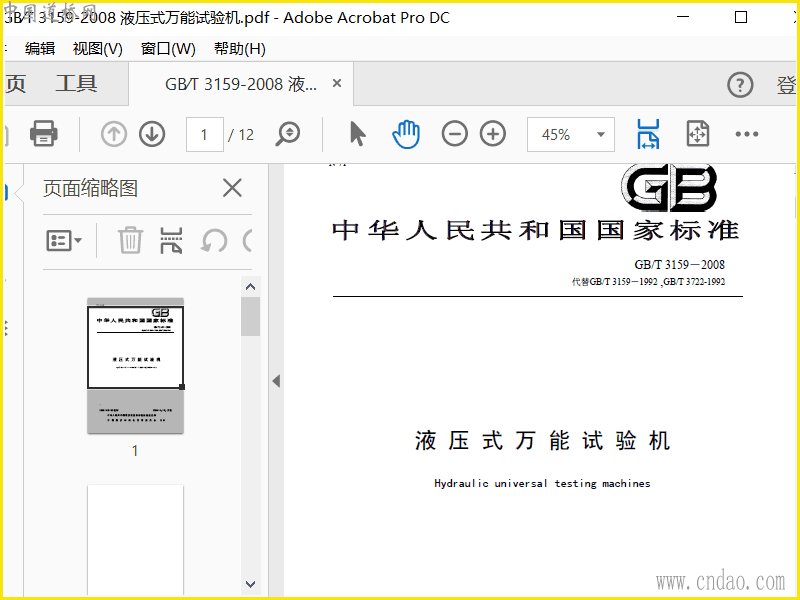Maximize the Acrobat window
Viewport: 800px width, 600px height.
click(x=741, y=17)
